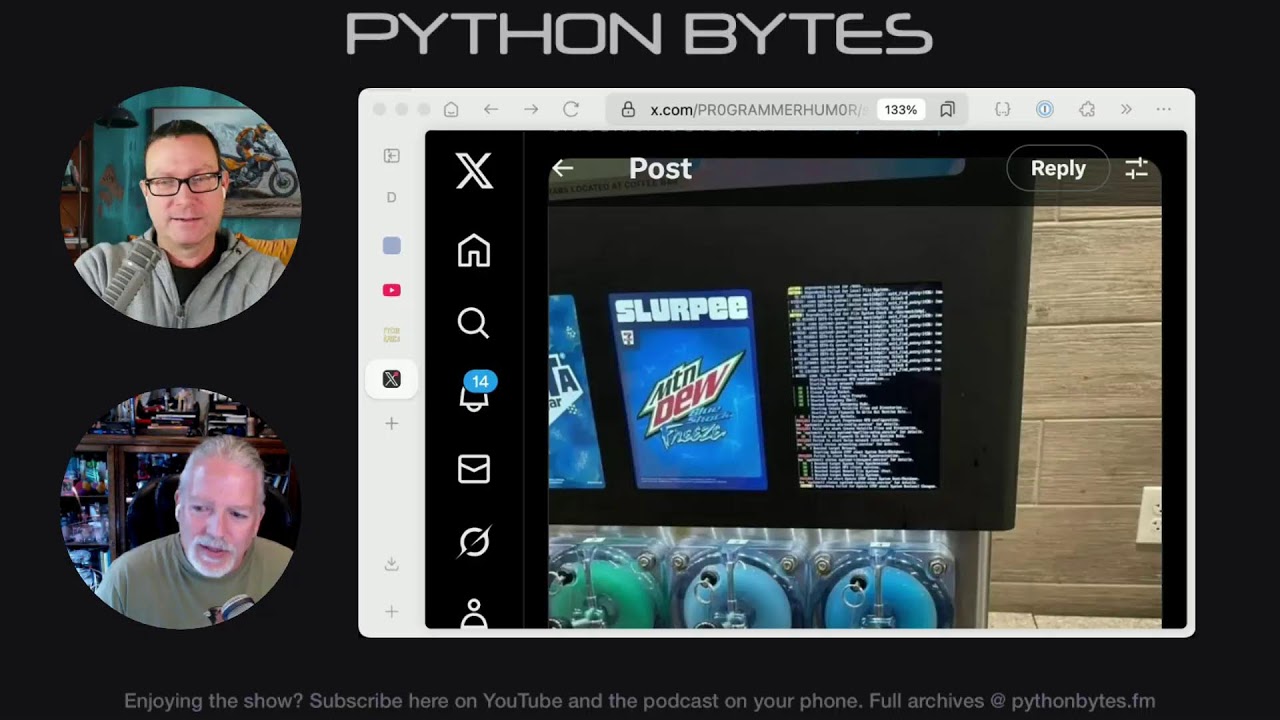Click the terminal boot log screen in photo
This screenshot has height=720, width=1280.
coord(864,386)
